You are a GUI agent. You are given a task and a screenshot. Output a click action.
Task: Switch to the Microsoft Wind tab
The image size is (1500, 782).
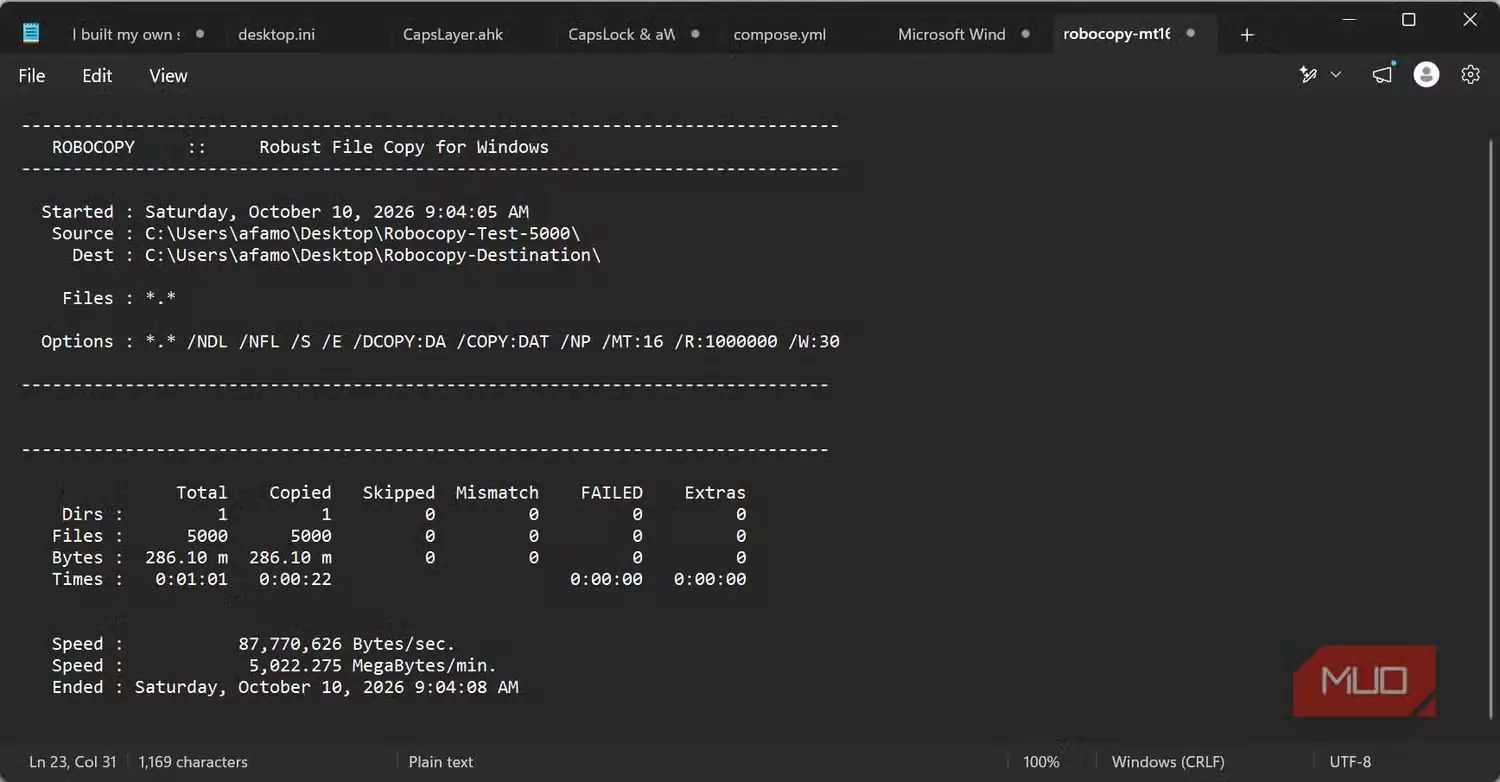(952, 34)
